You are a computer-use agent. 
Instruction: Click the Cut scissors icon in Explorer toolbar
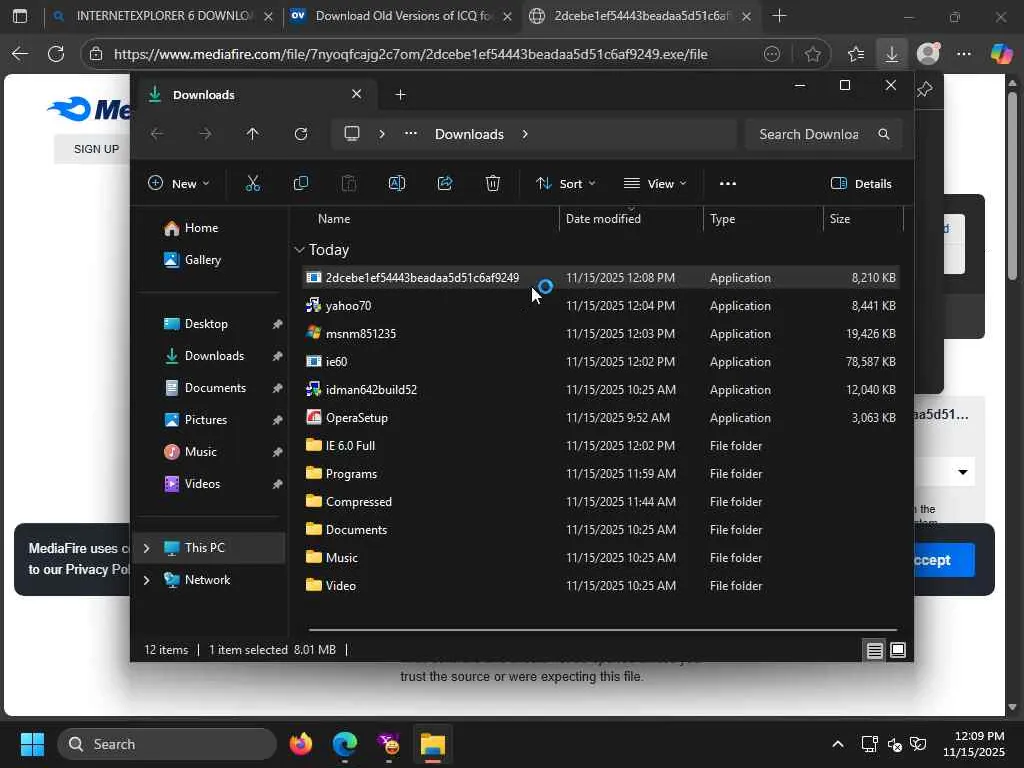253,184
